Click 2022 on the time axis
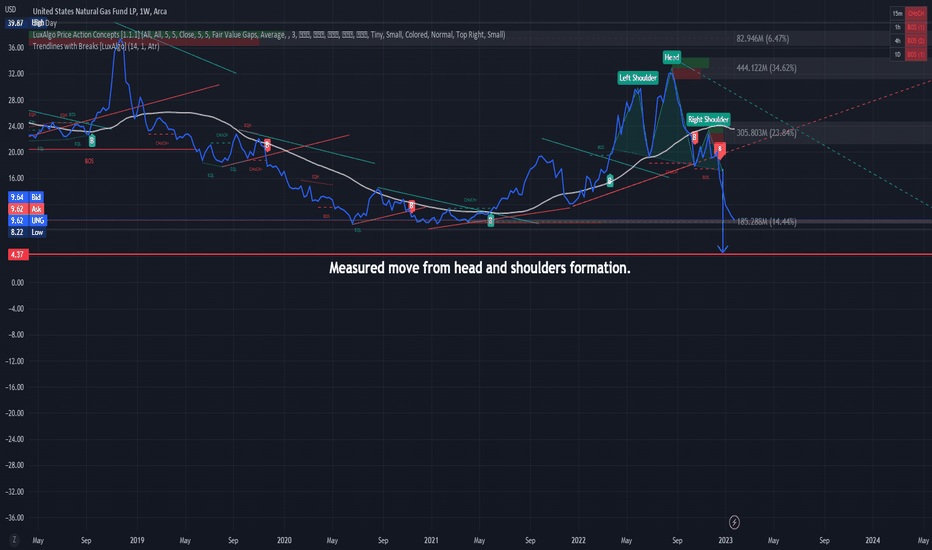The width and height of the screenshot is (932, 550). (578, 540)
